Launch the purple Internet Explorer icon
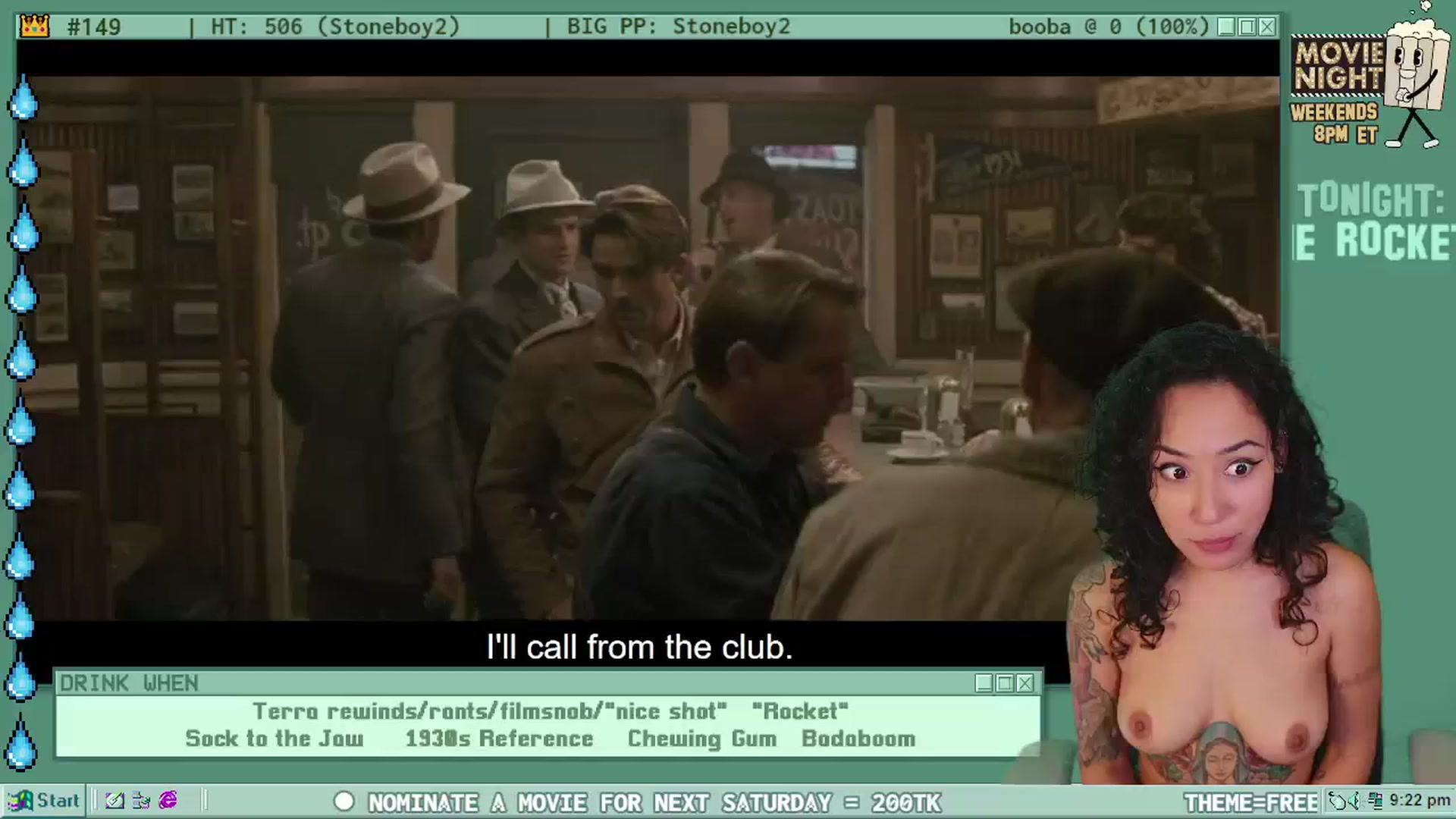1456x819 pixels. click(168, 801)
